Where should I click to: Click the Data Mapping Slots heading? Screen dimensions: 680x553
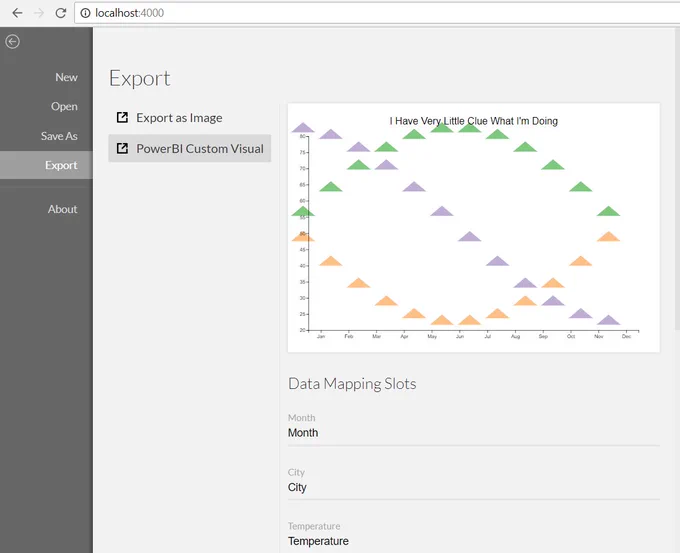point(352,384)
